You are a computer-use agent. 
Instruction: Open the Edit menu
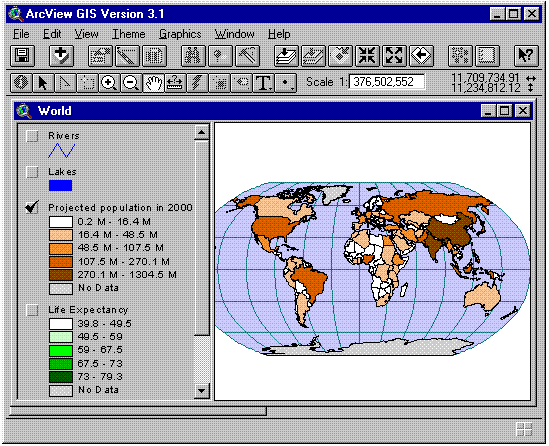click(52, 34)
